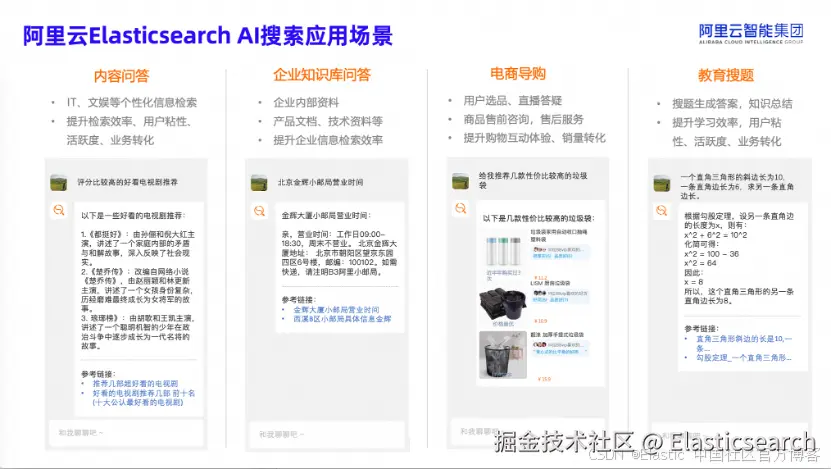Focus the 和我聊聊吧 input in 内容问答 panel

click(126, 433)
